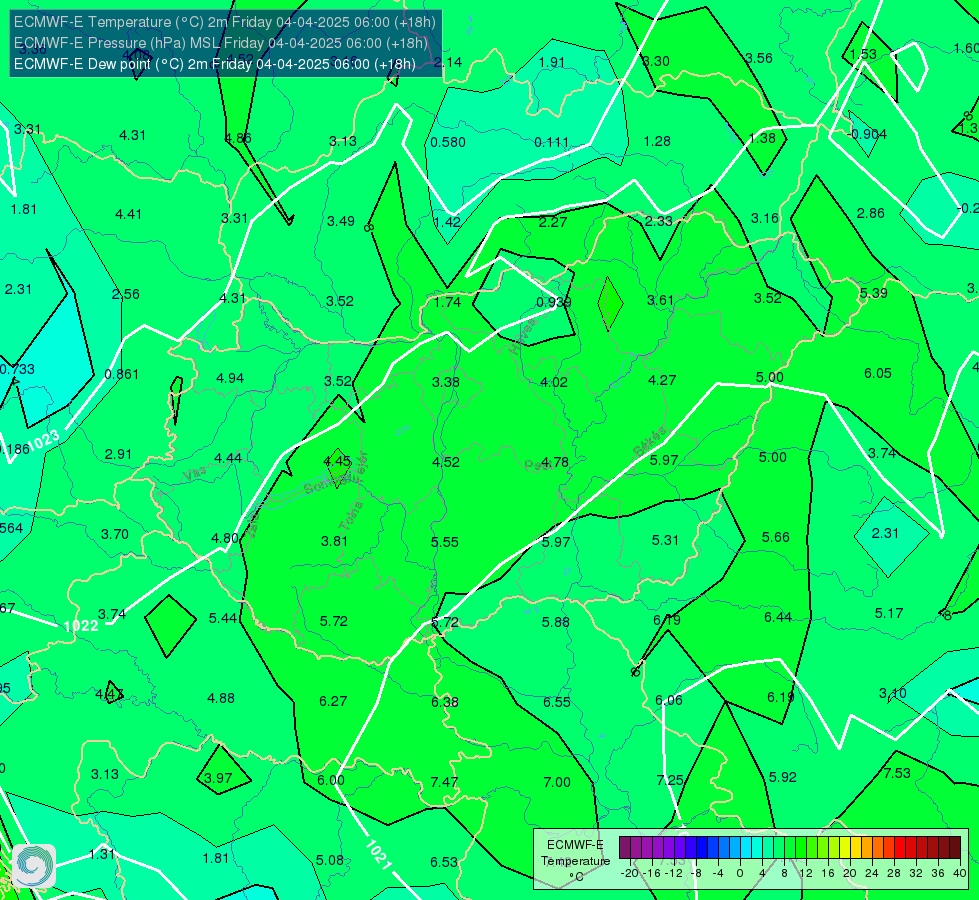The width and height of the screenshot is (979, 900).
Task: Click the 4.88 dew point value
Action: pyautogui.click(x=221, y=698)
